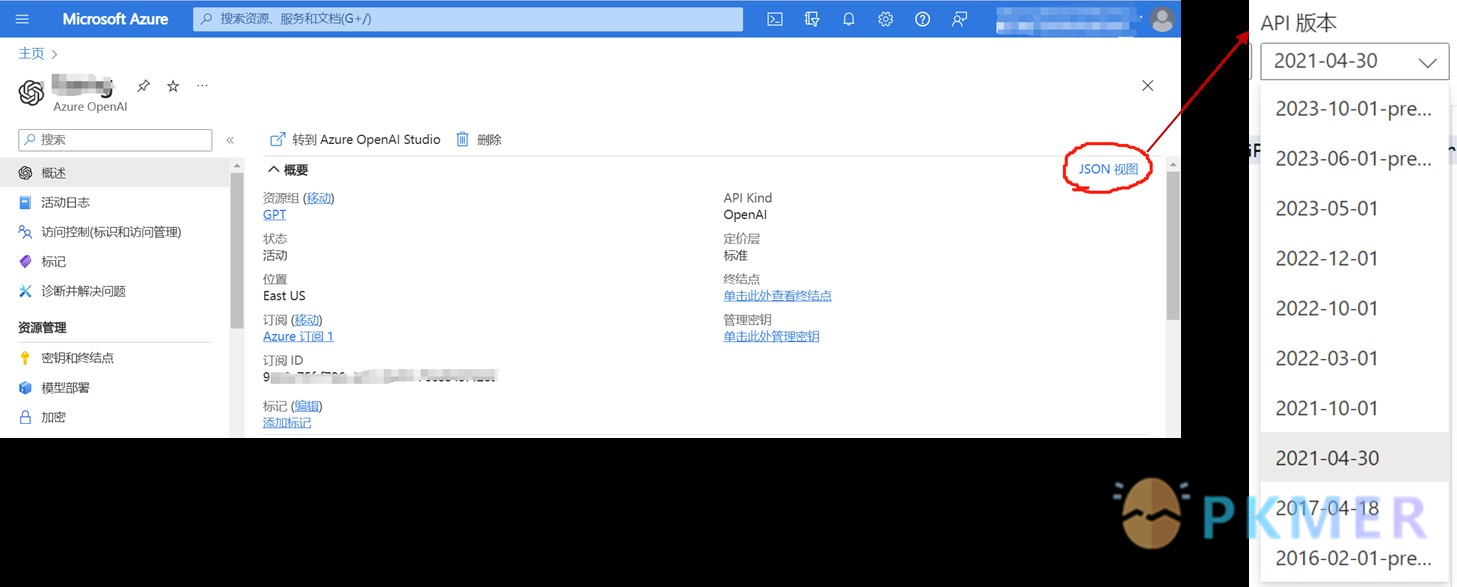
Task: Click the 删除 trash can icon
Action: pos(463,140)
